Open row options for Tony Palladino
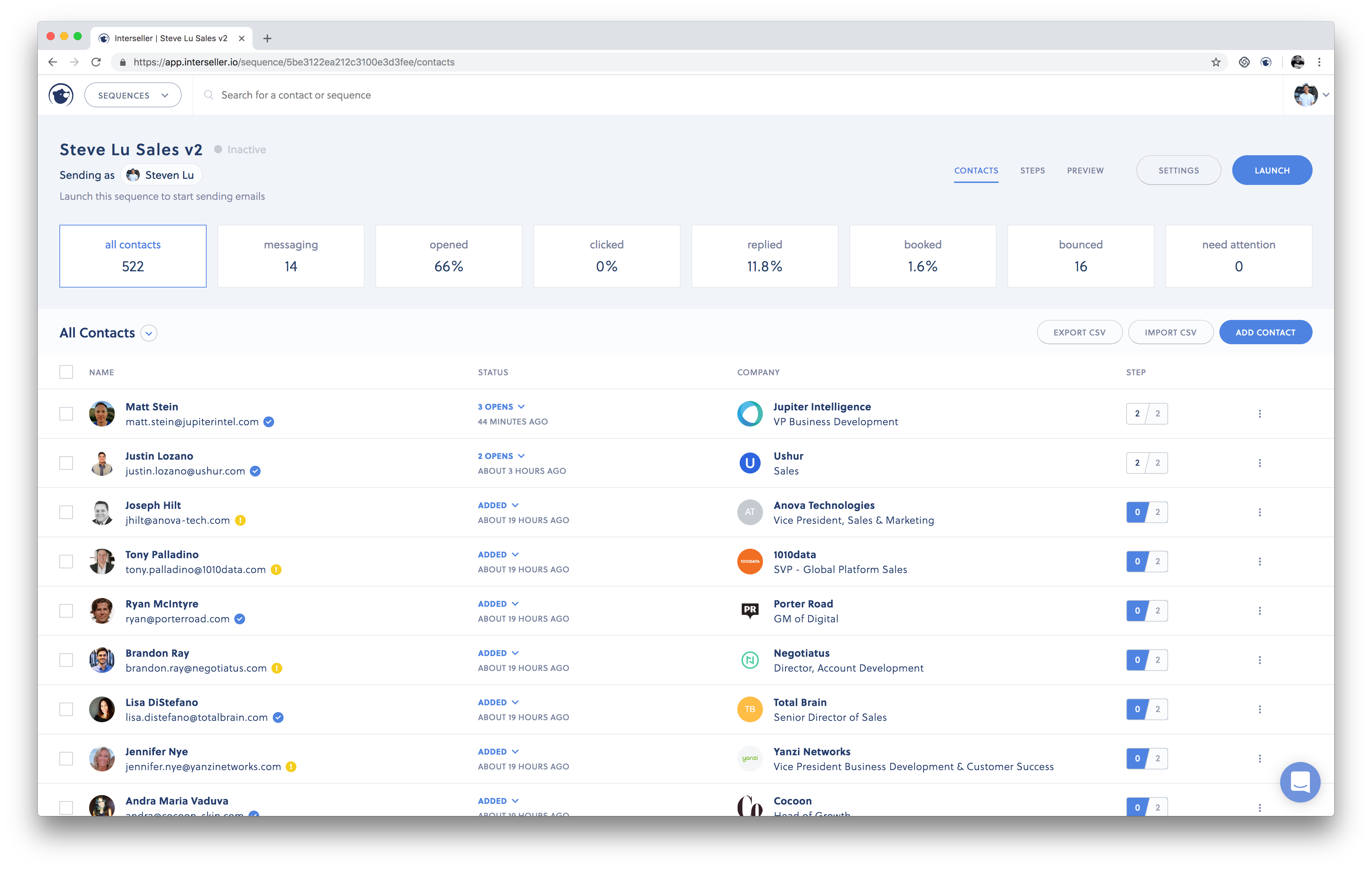The width and height of the screenshot is (1372, 870). pyautogui.click(x=1259, y=562)
